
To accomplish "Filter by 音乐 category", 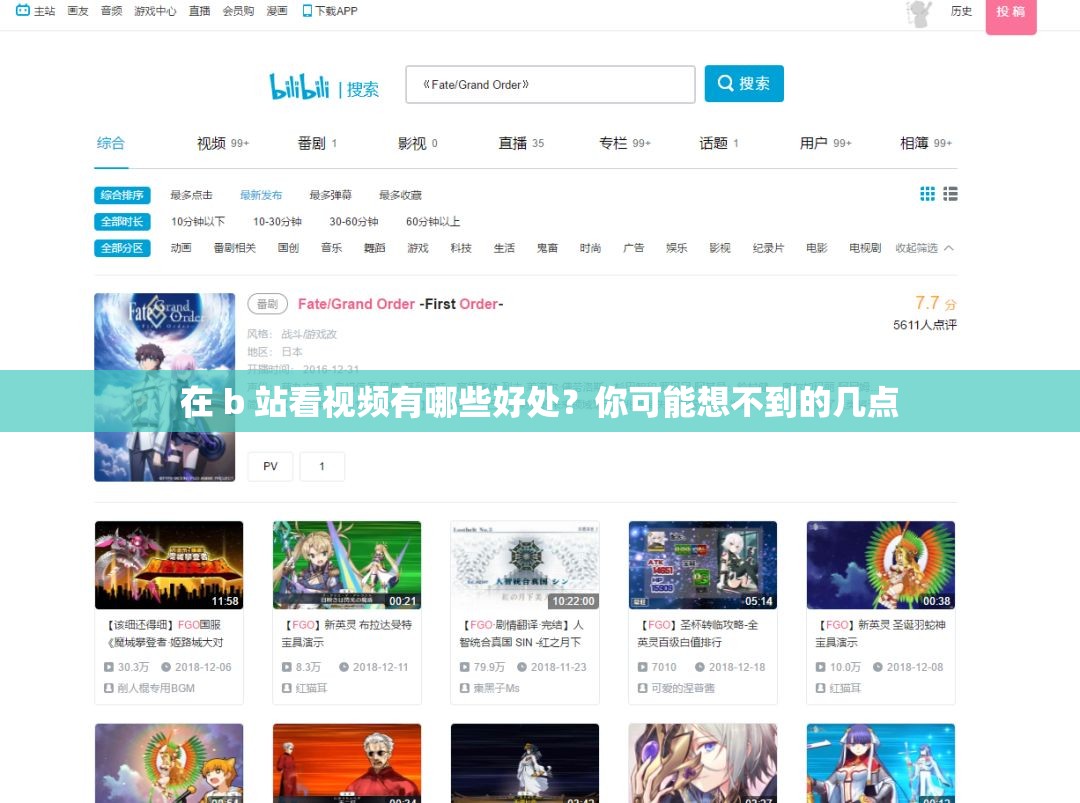I will coord(331,248).
